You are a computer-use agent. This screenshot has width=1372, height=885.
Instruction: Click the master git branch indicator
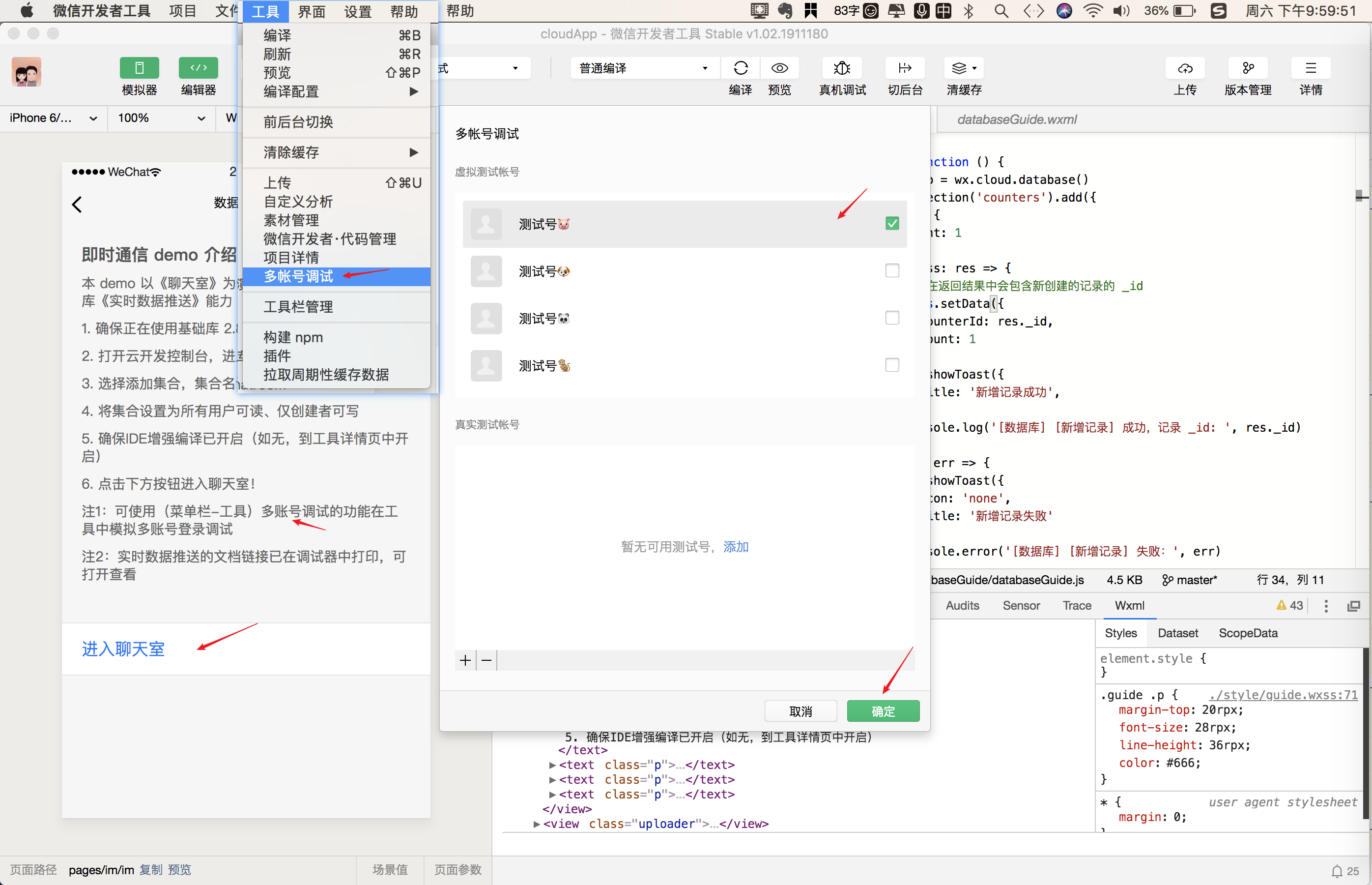click(x=1189, y=580)
